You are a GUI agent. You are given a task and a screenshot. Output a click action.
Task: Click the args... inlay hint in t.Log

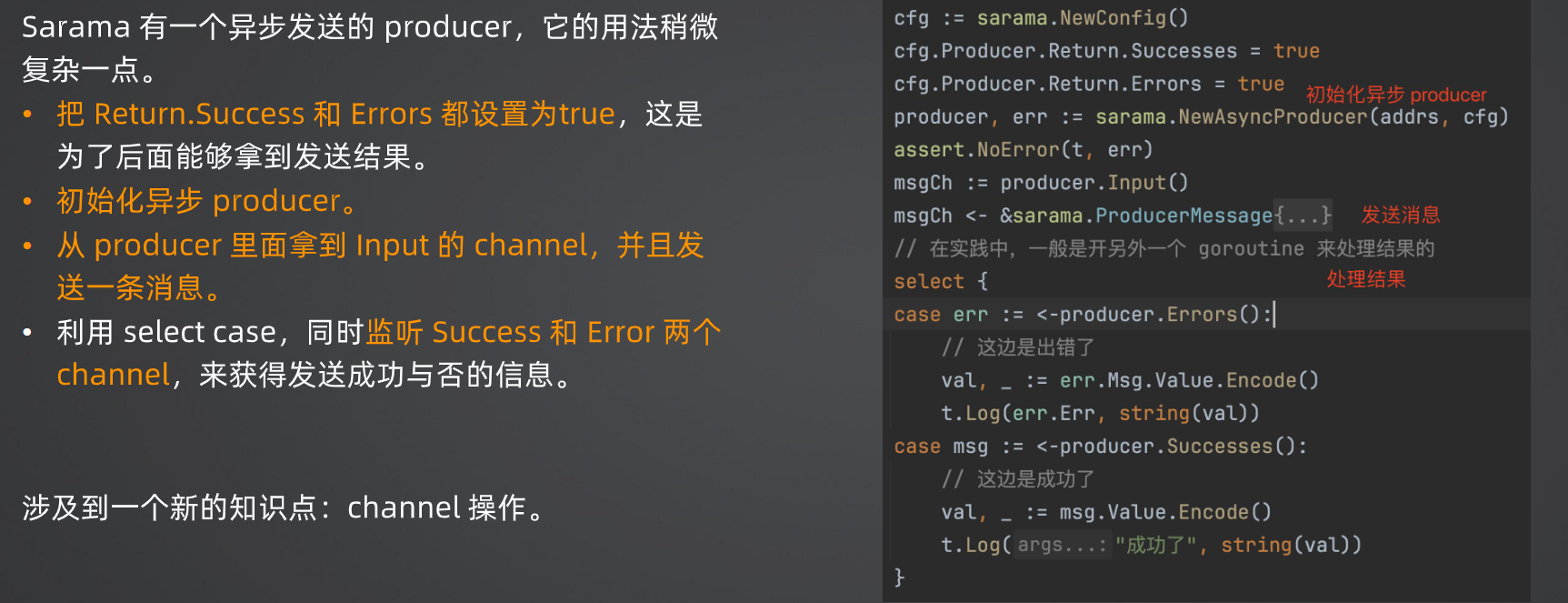pos(1062,545)
